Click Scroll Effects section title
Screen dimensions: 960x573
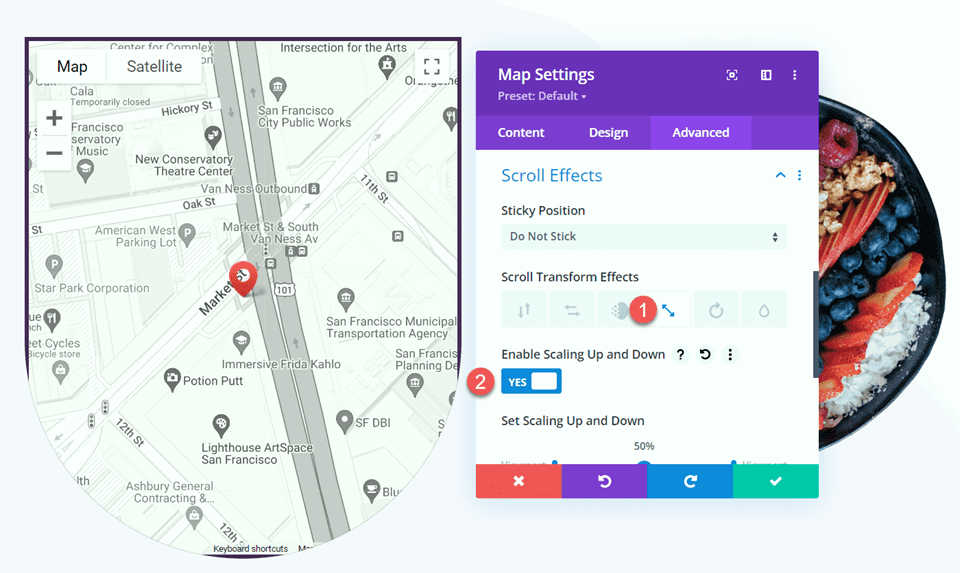tap(552, 176)
